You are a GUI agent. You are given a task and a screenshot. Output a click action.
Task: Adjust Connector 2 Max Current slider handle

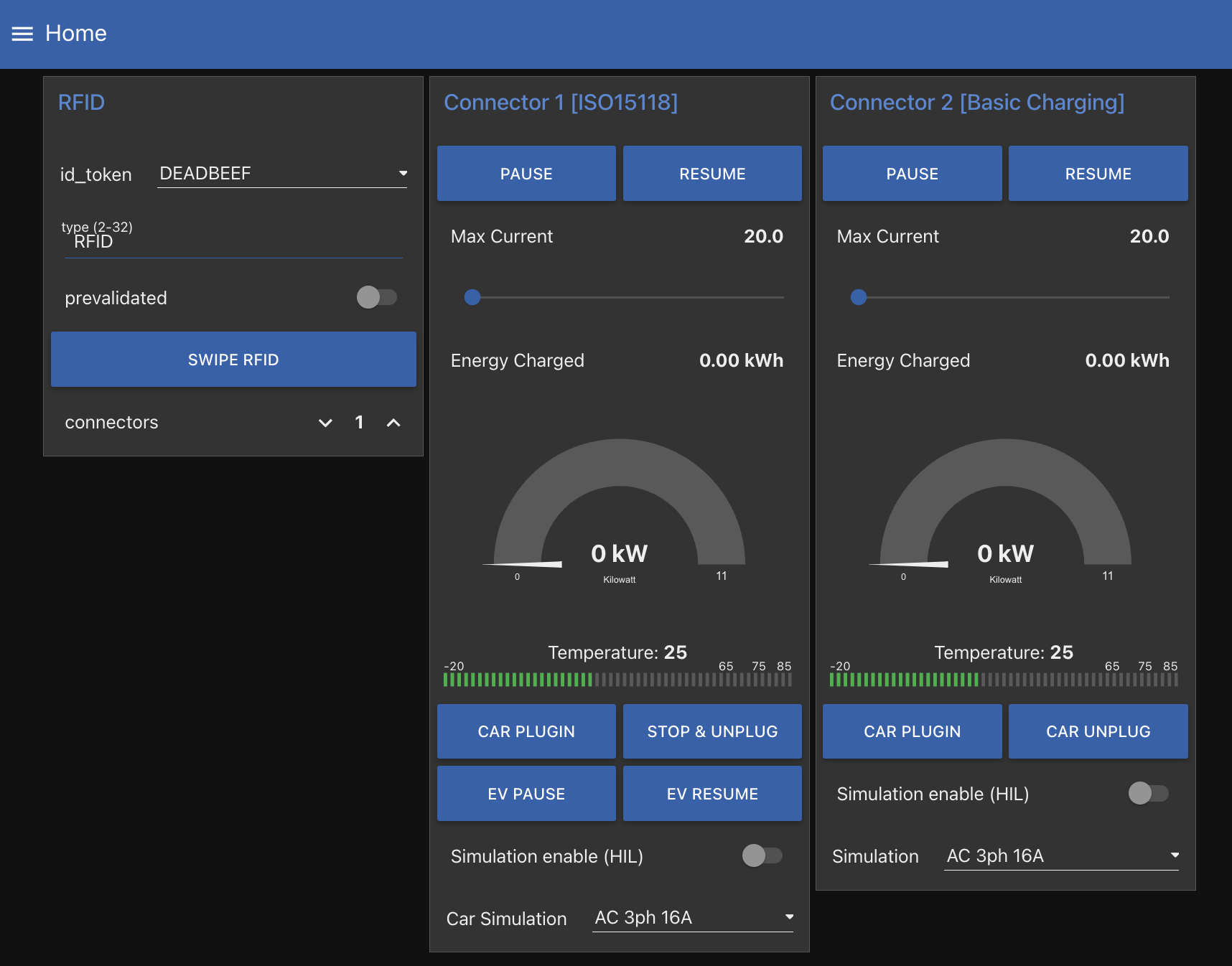pos(859,297)
